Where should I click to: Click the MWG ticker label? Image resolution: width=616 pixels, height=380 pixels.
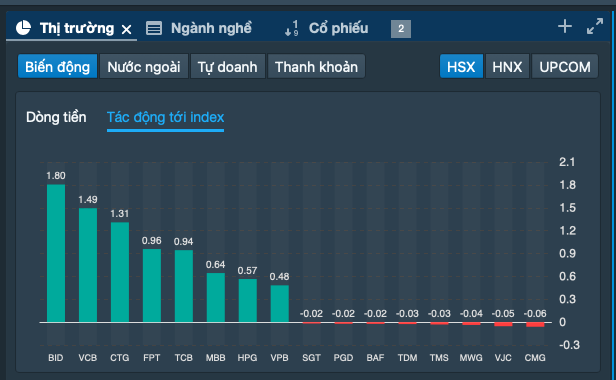coord(471,358)
